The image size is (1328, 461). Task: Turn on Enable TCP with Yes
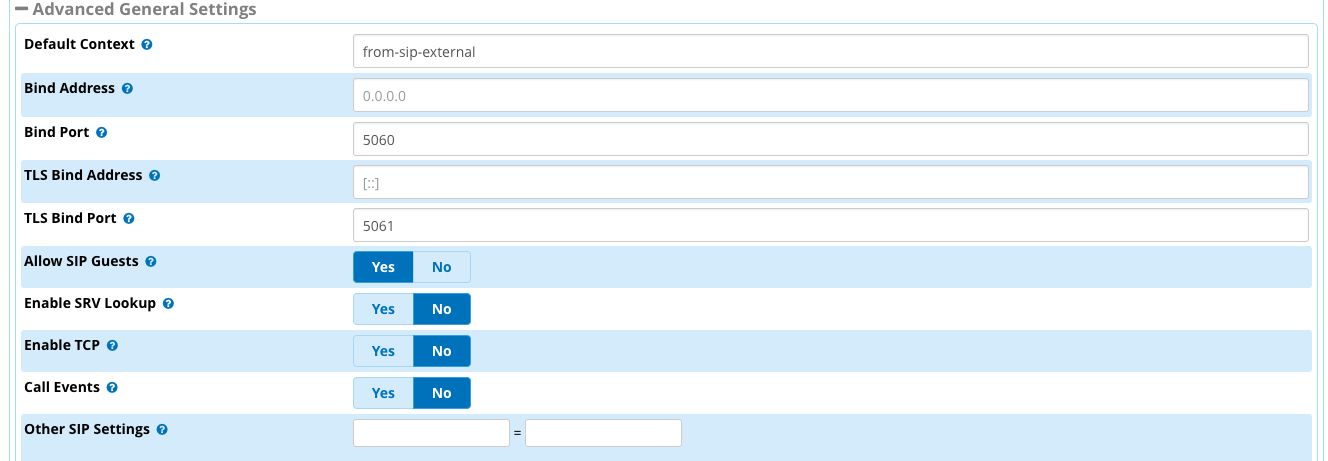383,351
